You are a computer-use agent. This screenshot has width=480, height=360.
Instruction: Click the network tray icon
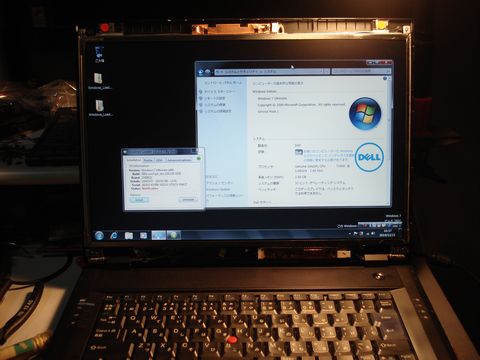(367, 233)
